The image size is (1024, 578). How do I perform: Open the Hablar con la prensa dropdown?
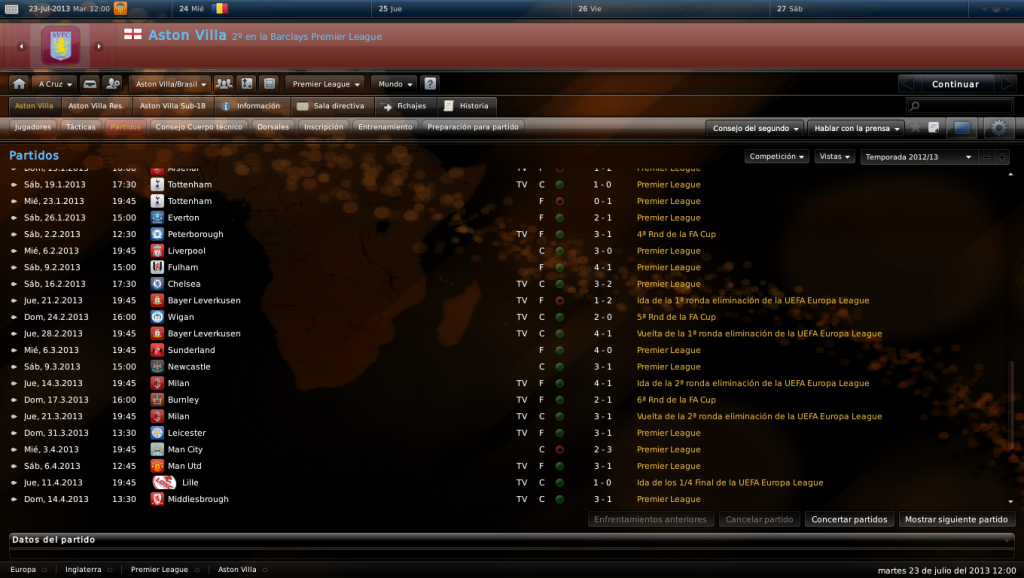[856, 128]
